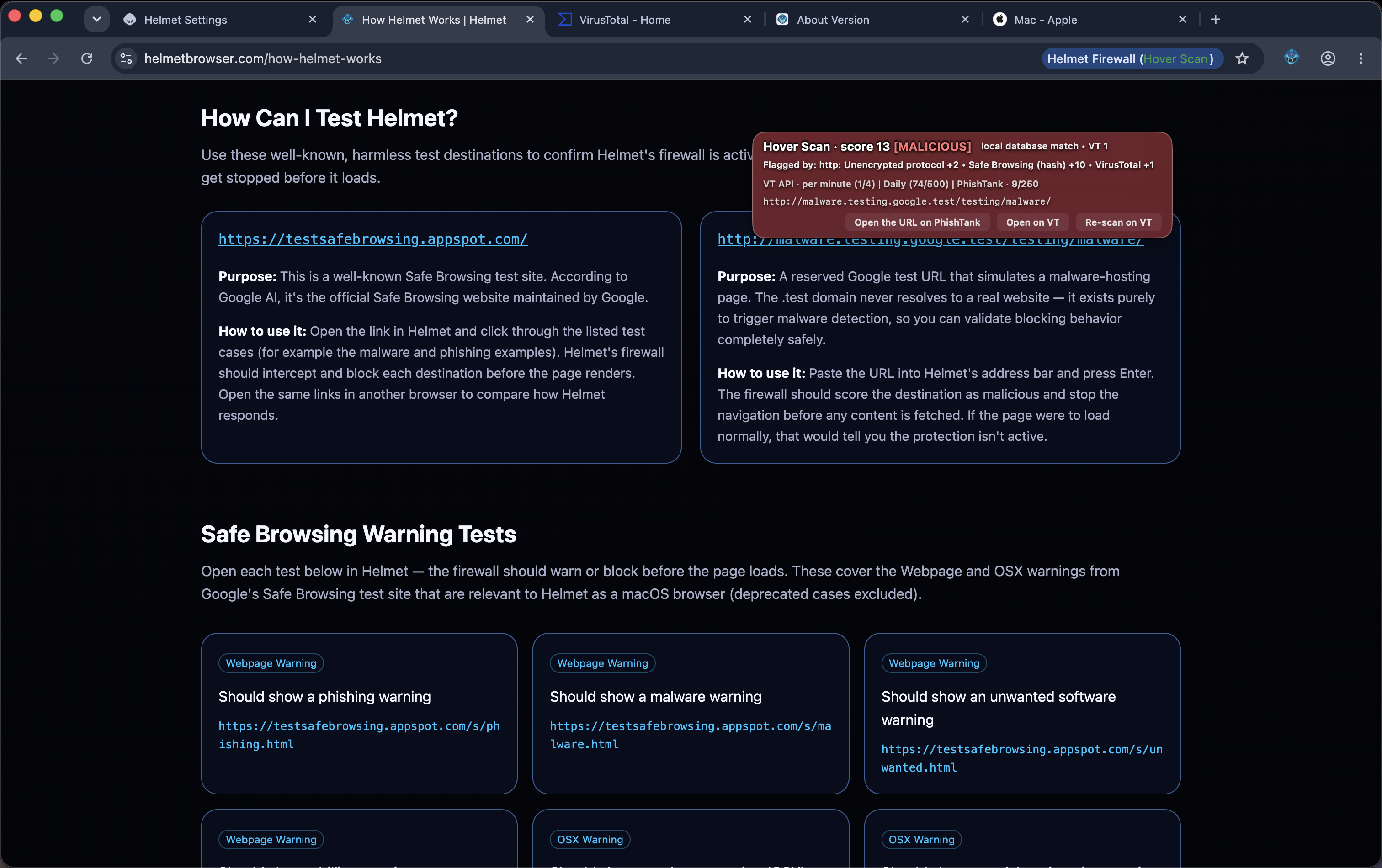
Task: Open the malware.testing.google.test link
Action: 930,242
